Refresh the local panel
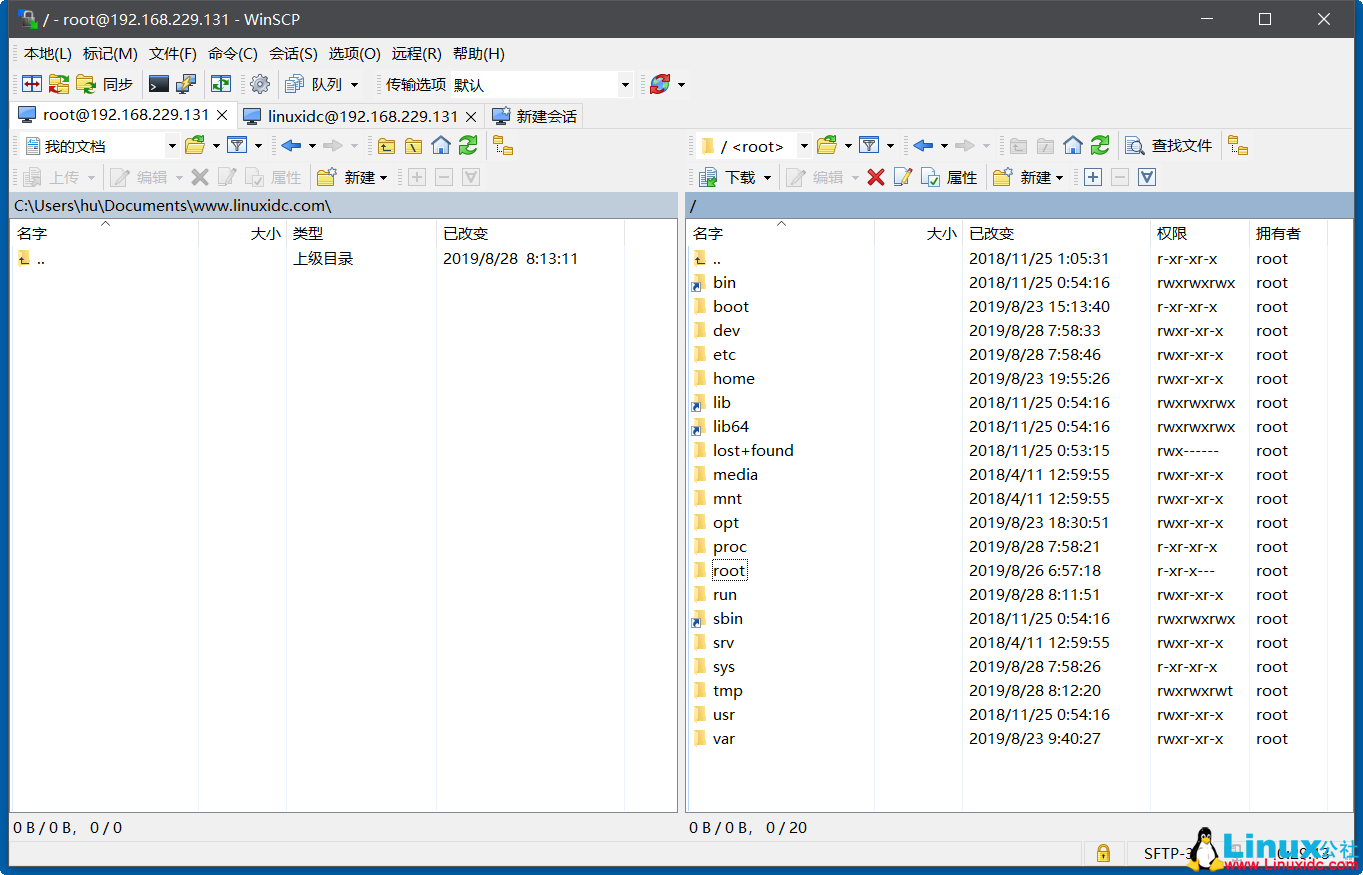This screenshot has height=875, width=1363. (x=468, y=145)
